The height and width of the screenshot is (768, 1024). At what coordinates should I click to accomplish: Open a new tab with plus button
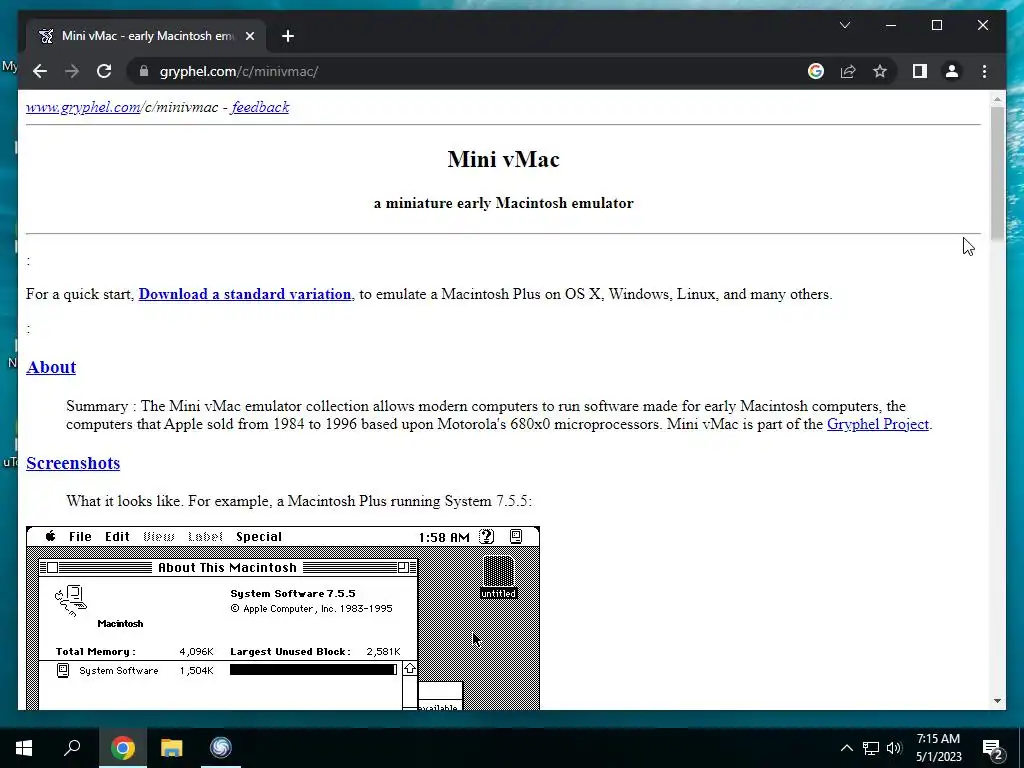point(288,36)
